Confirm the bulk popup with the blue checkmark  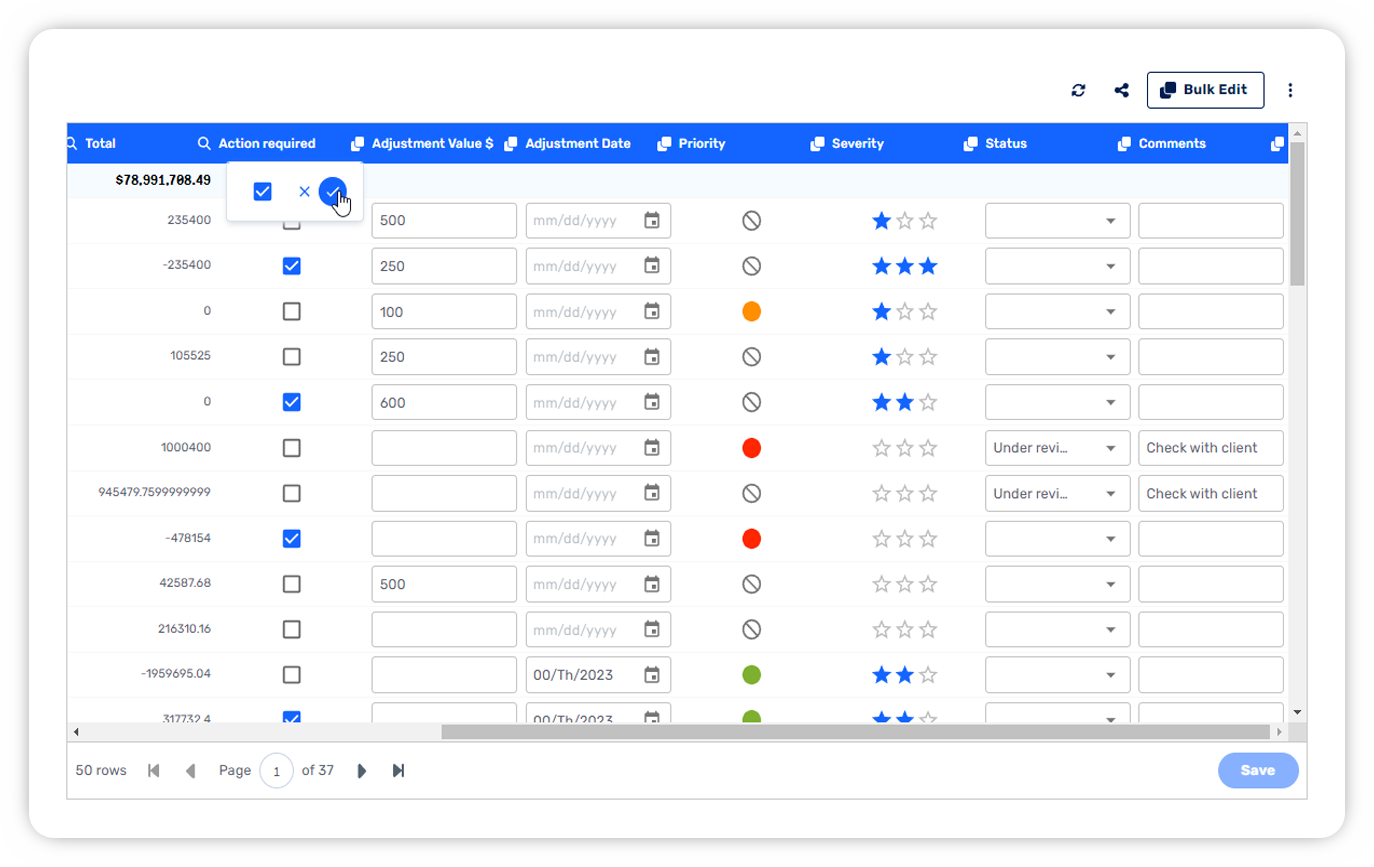tap(333, 191)
